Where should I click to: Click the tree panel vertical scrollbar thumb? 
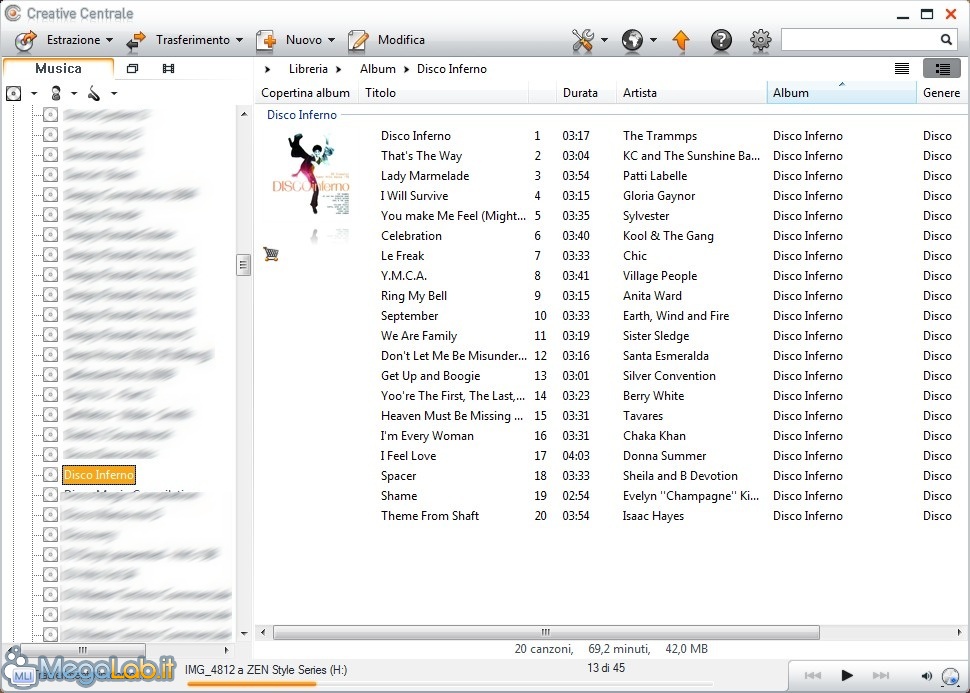pos(243,265)
